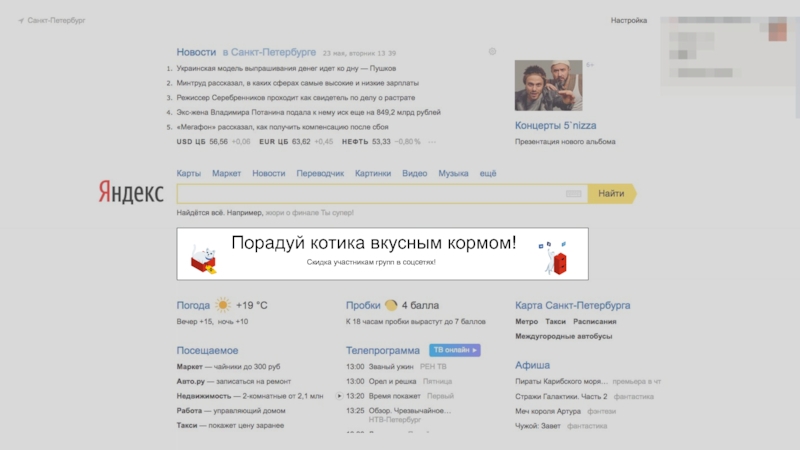Open Чужой: Завет movie link
Screen dimensions: 800x450
coord(538,426)
